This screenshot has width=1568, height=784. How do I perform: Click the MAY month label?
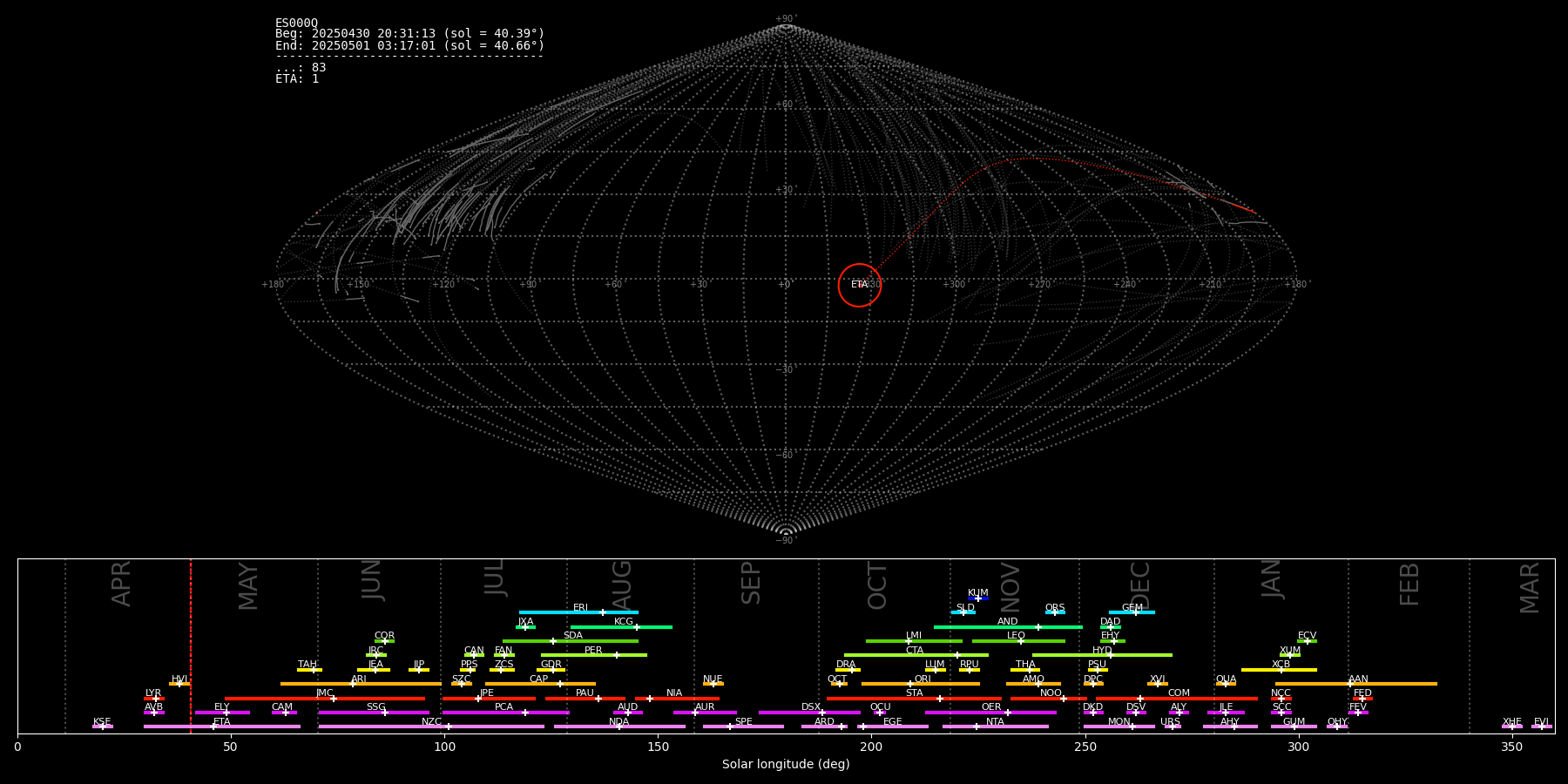click(248, 586)
